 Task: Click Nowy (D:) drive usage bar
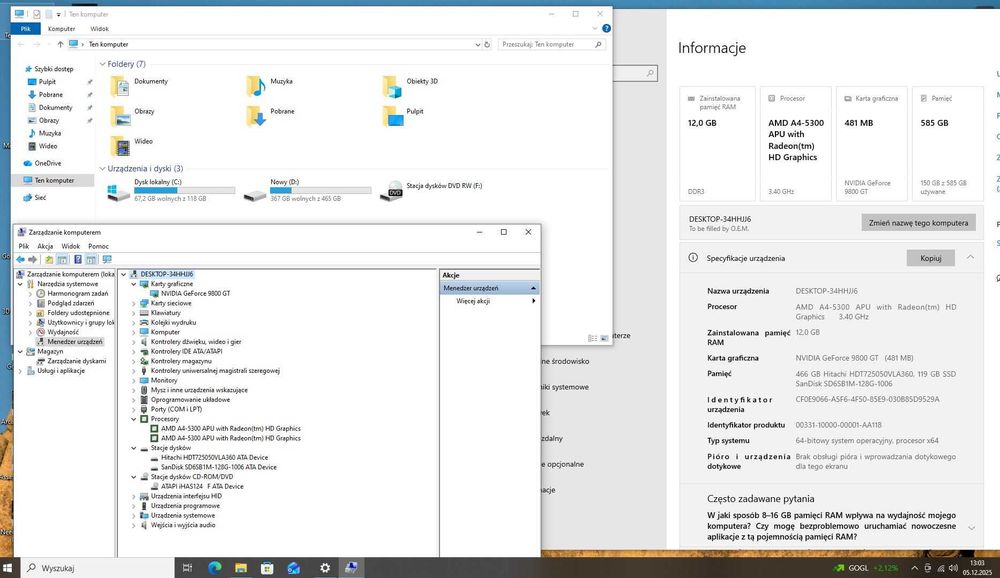click(x=320, y=190)
